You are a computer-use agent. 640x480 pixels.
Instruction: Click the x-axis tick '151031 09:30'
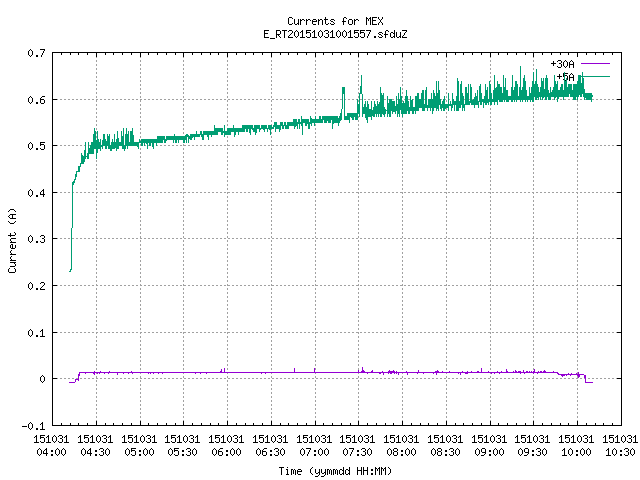click(x=533, y=446)
